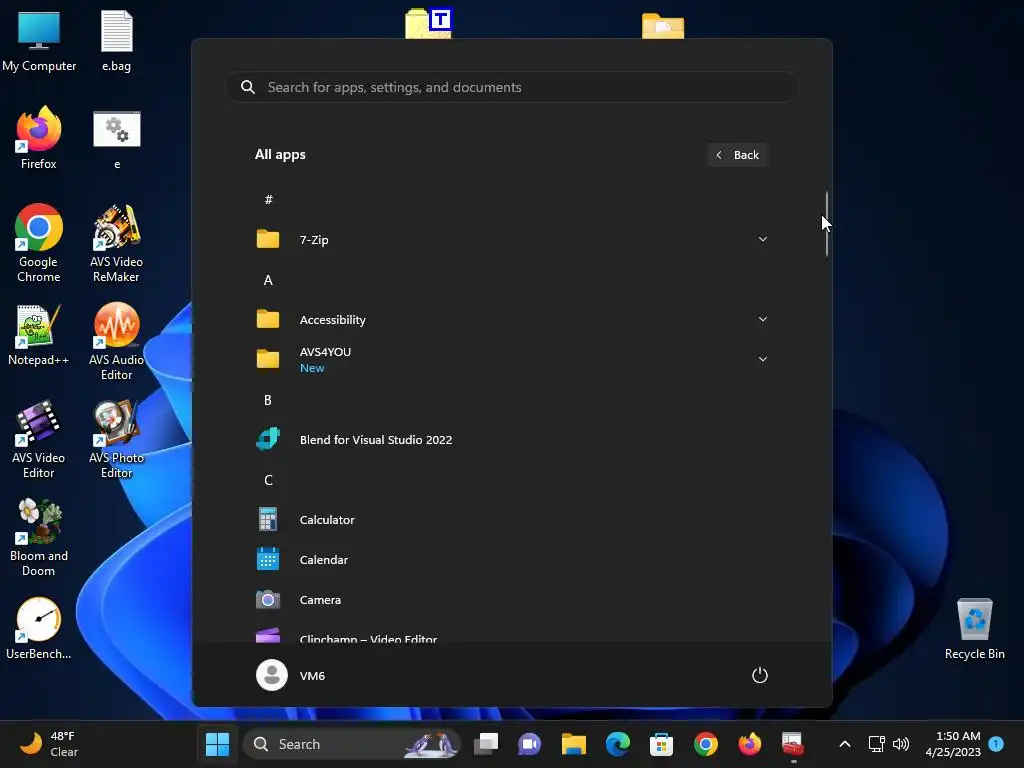Viewport: 1024px width, 768px height.
Task: Click the Calculator app name text
Action: click(x=327, y=520)
